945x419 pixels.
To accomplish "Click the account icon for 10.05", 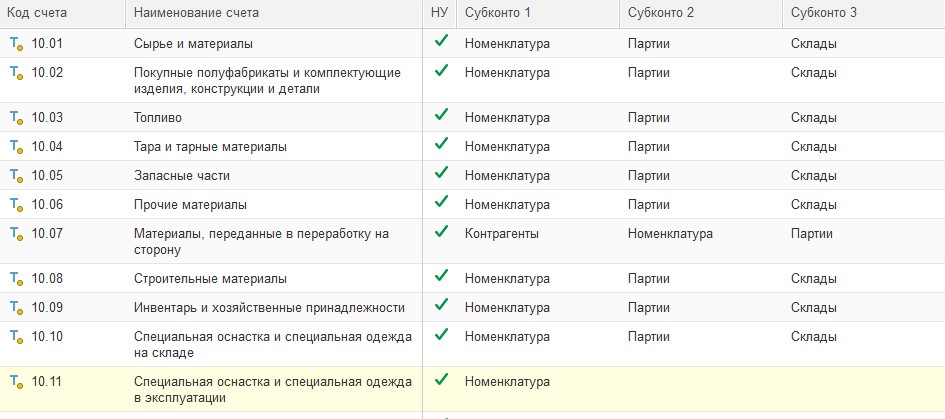I will click(x=16, y=176).
